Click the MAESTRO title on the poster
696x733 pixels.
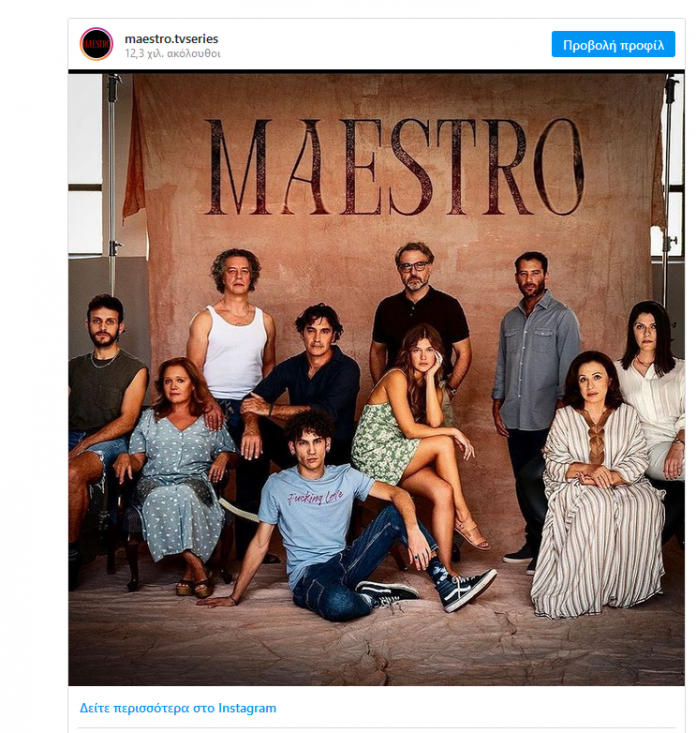(393, 166)
